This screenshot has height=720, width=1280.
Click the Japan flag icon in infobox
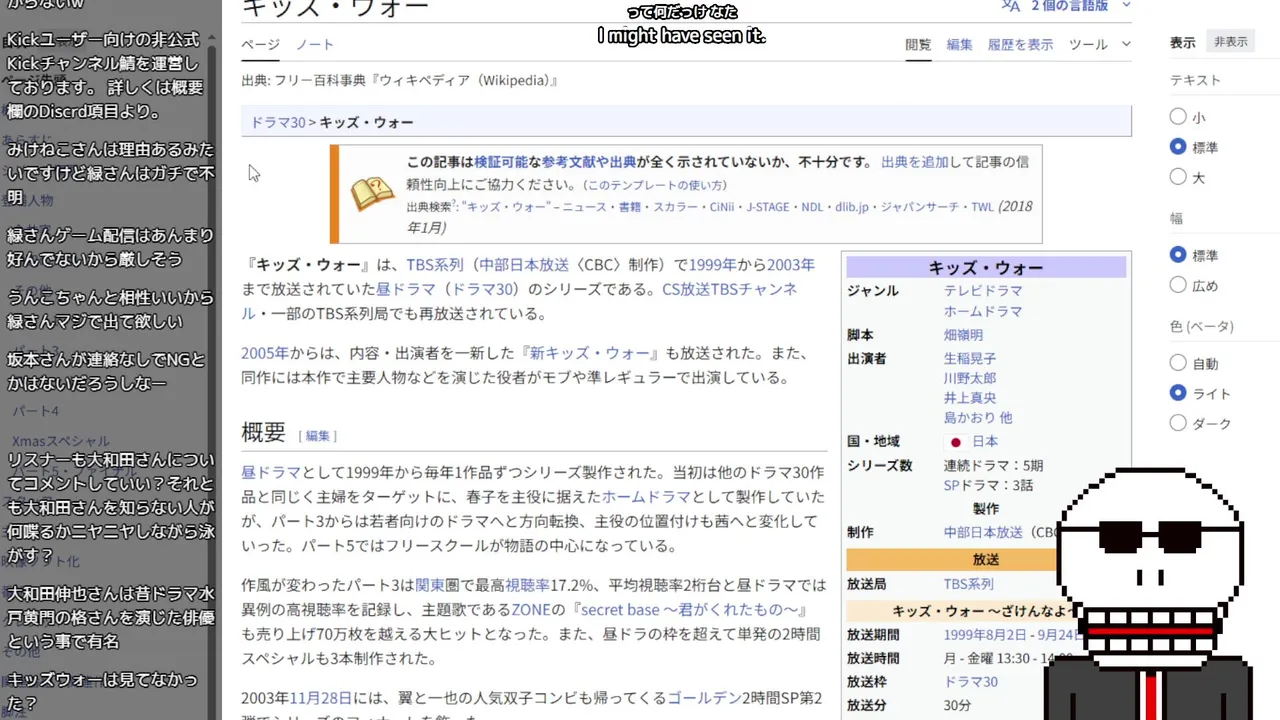click(x=955, y=442)
